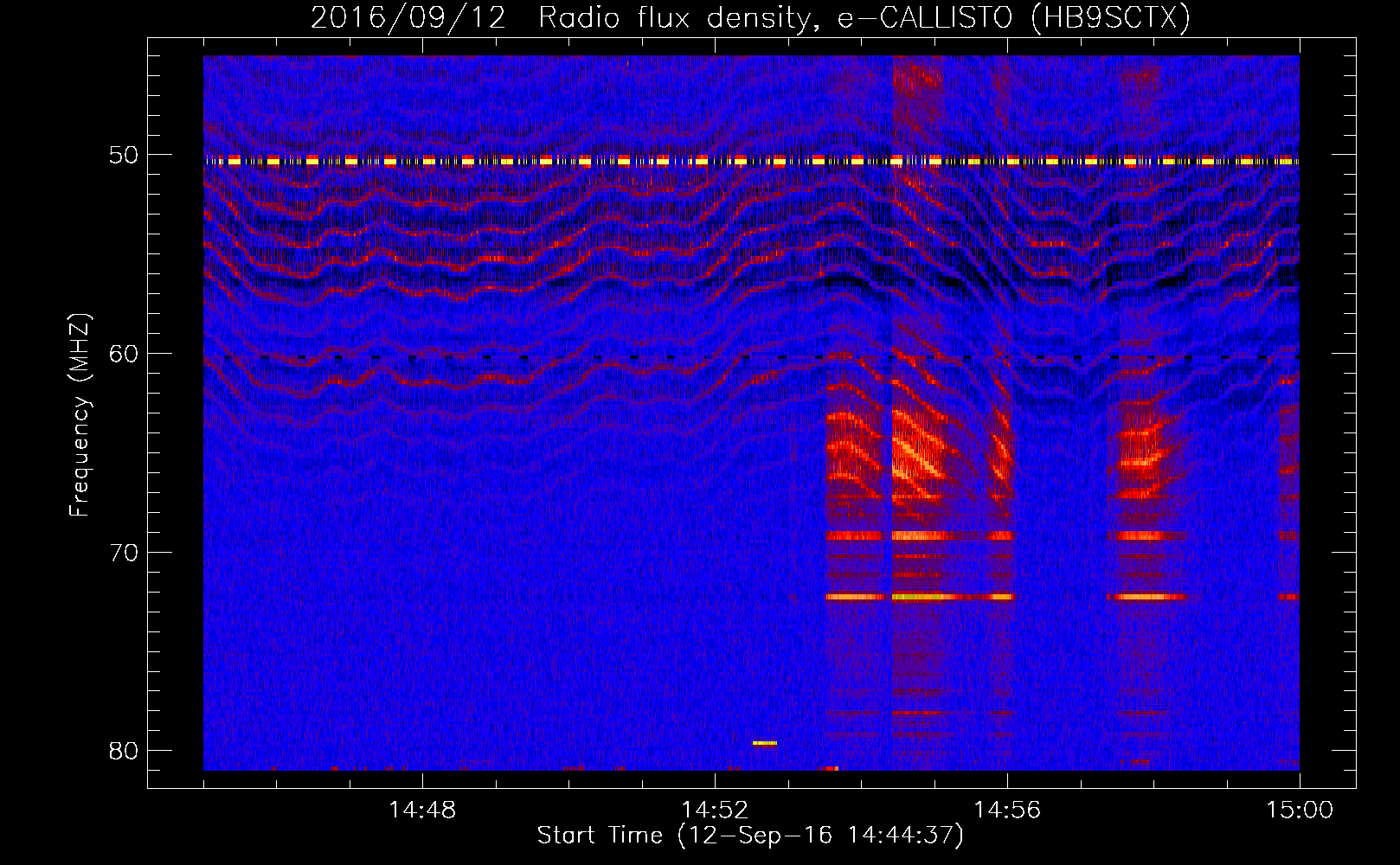Click the 14:48 time tick label

point(422,811)
